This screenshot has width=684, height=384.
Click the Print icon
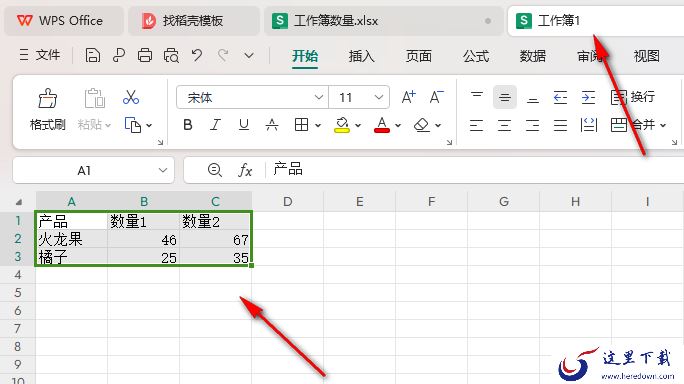(x=145, y=55)
